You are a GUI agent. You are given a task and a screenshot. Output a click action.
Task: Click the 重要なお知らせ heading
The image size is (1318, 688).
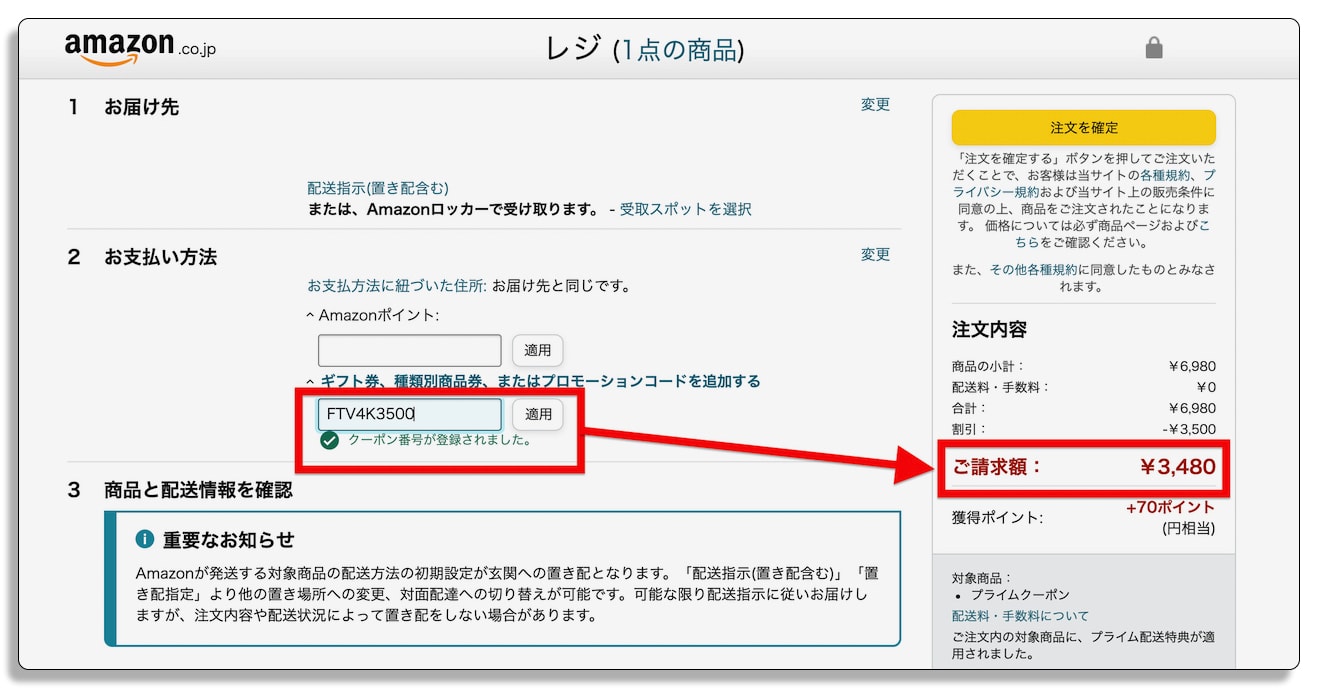click(x=229, y=540)
